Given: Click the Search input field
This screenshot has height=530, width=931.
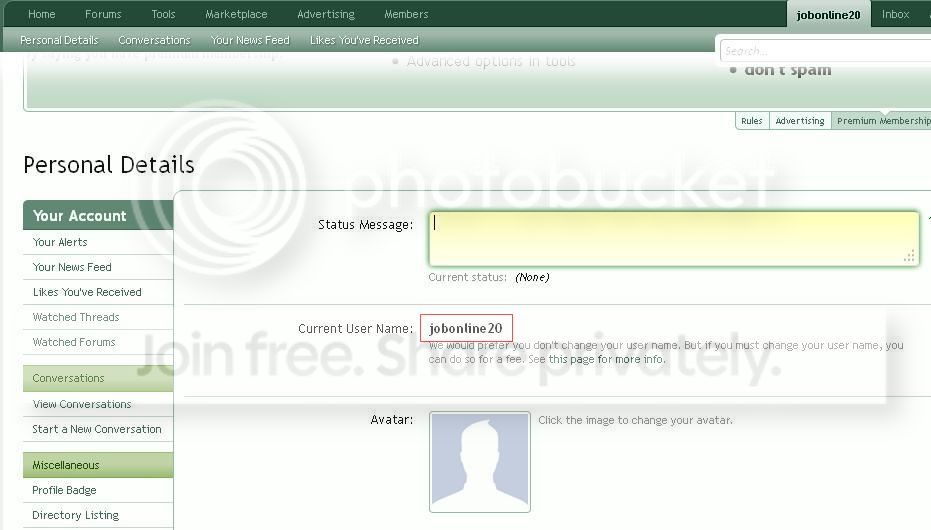Looking at the screenshot, I should [825, 51].
